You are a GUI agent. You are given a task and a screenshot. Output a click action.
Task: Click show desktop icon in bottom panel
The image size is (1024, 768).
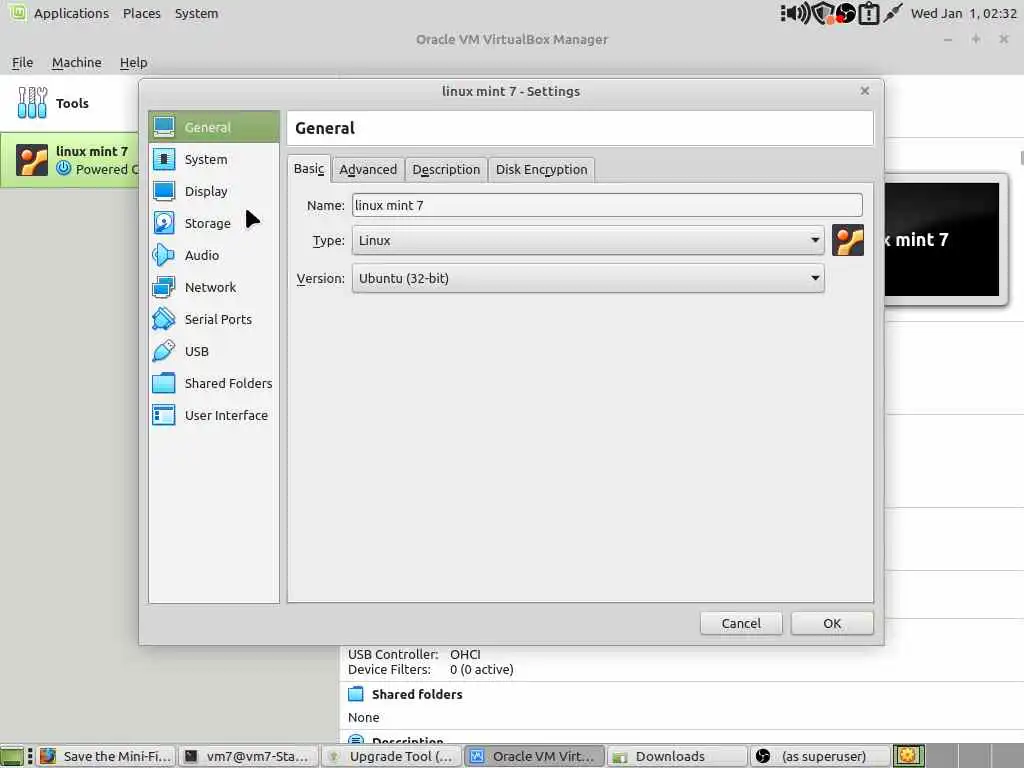click(x=12, y=756)
